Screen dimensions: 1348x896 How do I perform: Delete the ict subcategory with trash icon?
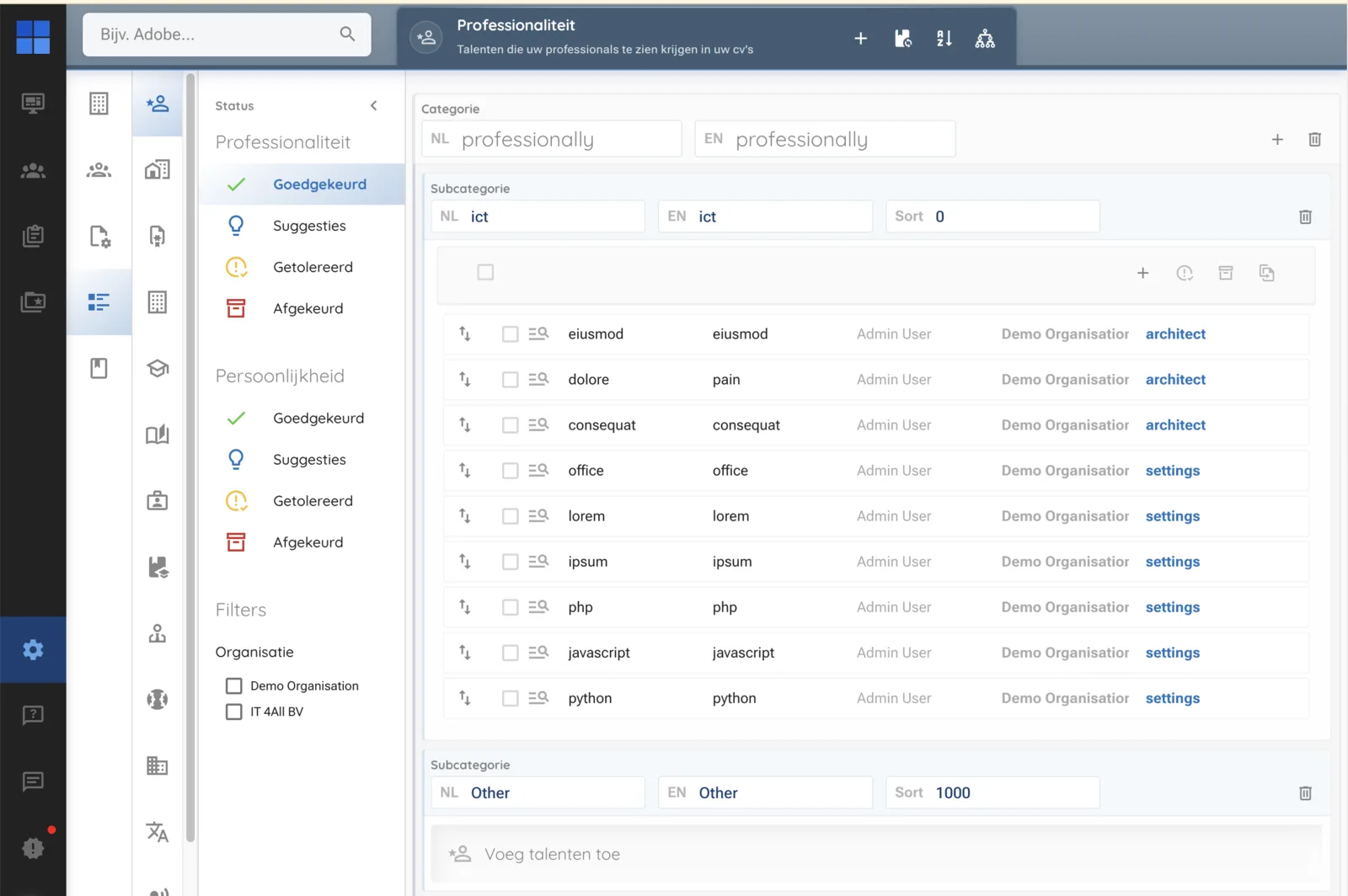[x=1305, y=216]
